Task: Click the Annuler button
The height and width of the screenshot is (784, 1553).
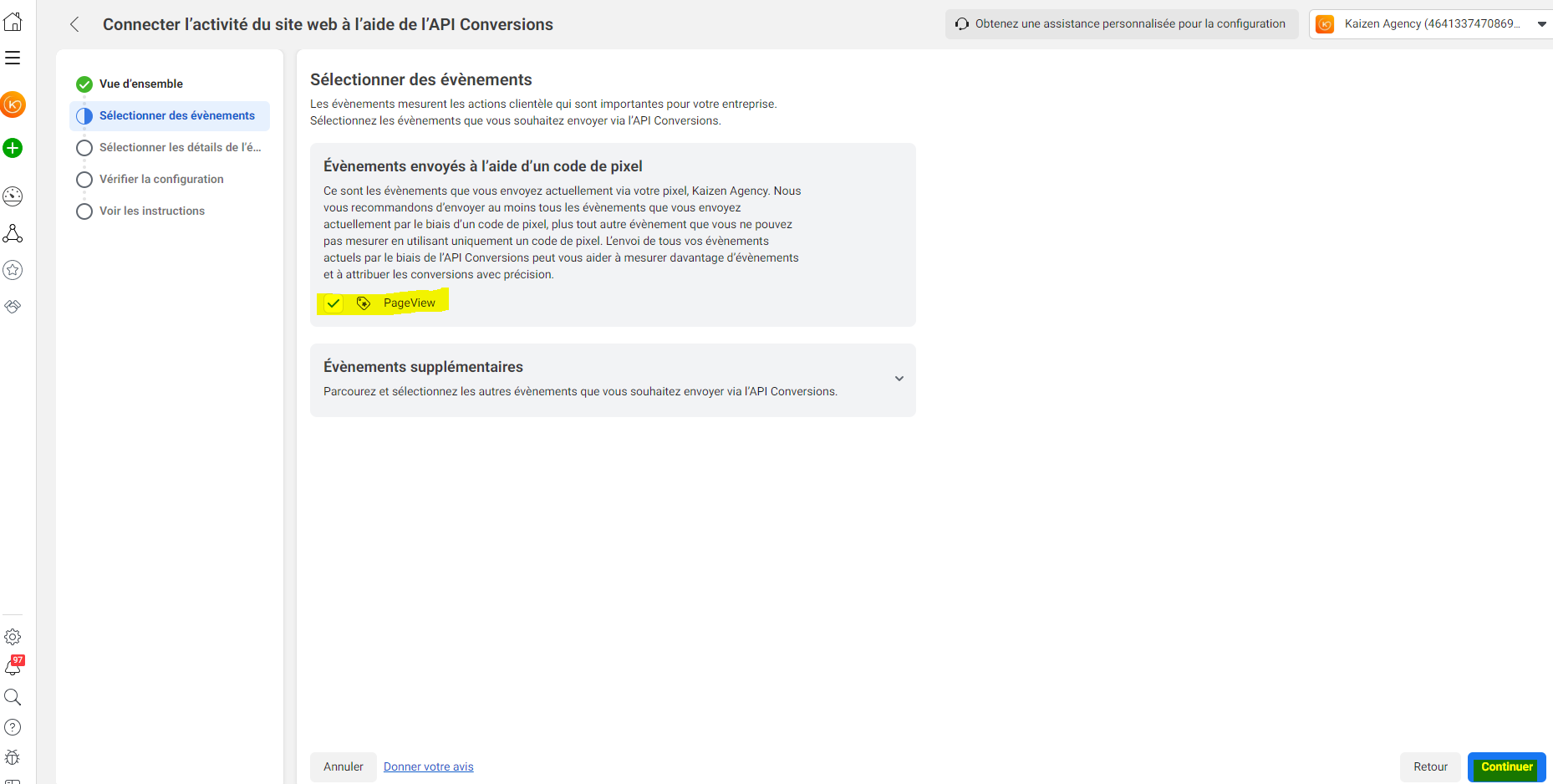Action: (x=343, y=766)
